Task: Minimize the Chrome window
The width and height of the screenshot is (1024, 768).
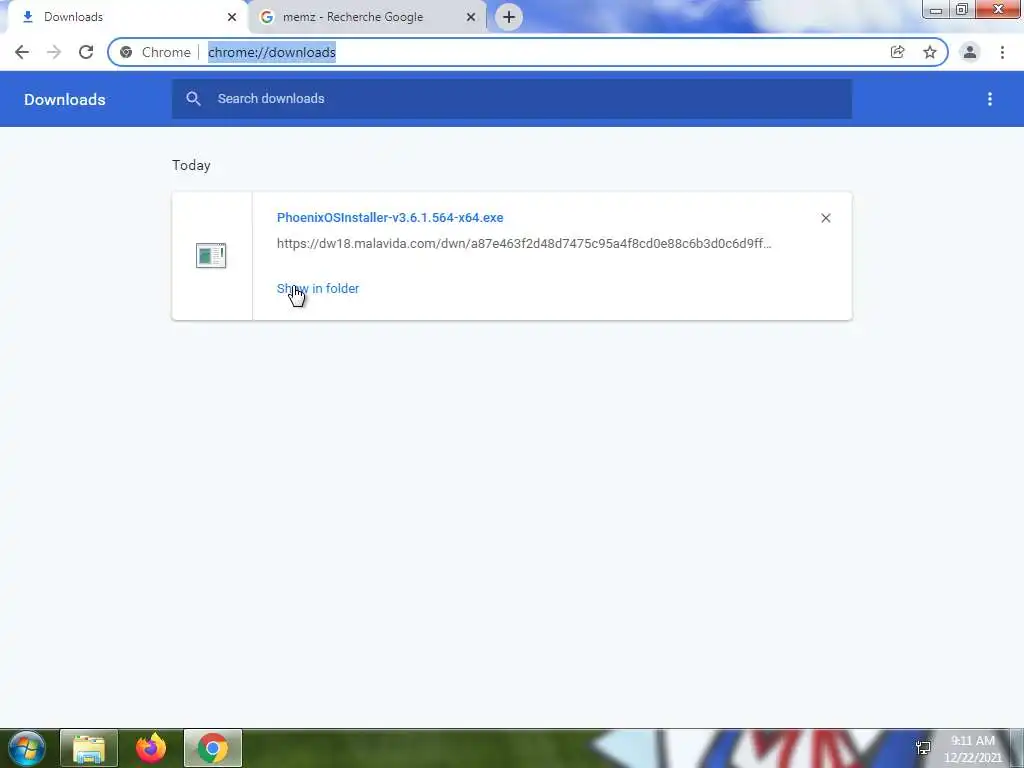Action: coord(935,9)
